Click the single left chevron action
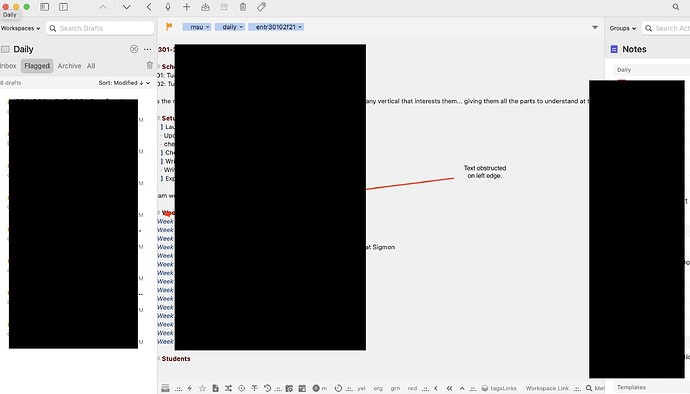 [x=436, y=388]
